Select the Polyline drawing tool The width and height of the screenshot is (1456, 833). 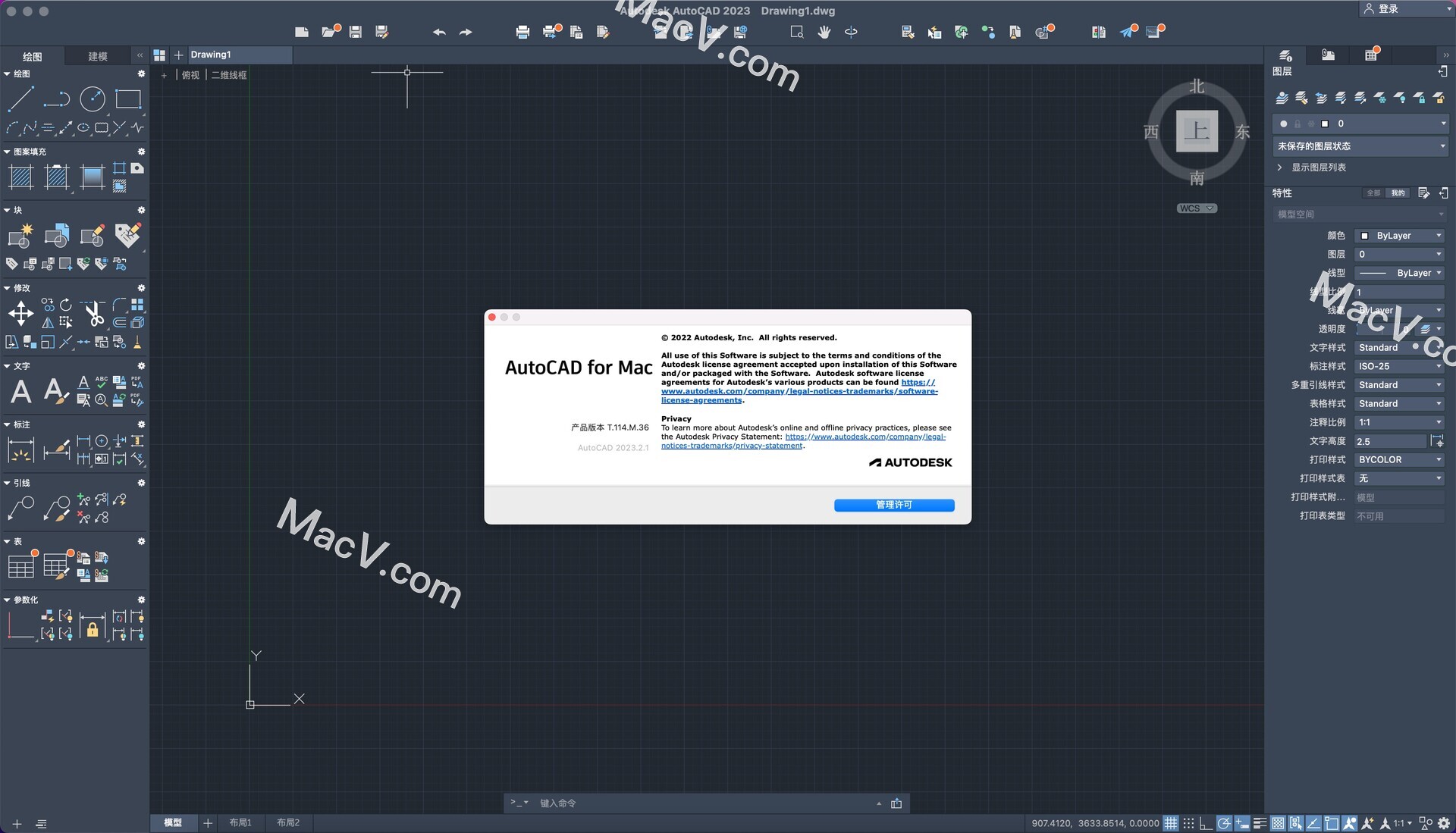click(x=57, y=99)
